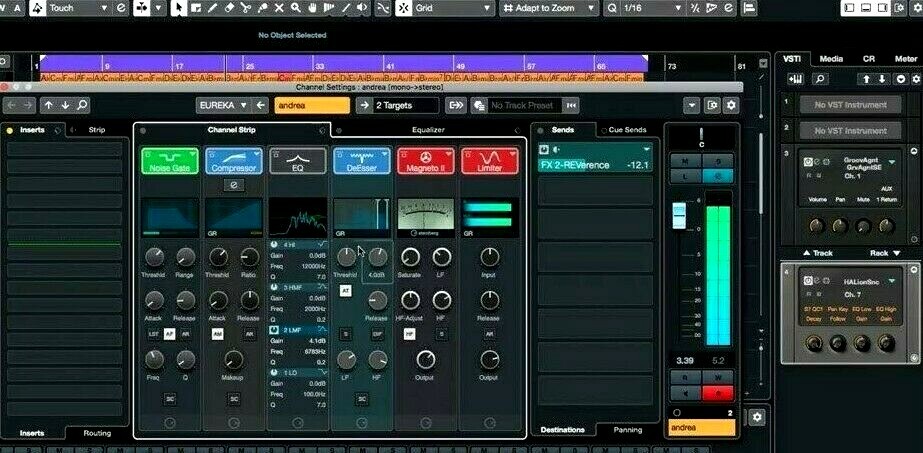The image size is (923, 453).
Task: Open the Touch automation mode dropdown
Action: click(105, 8)
